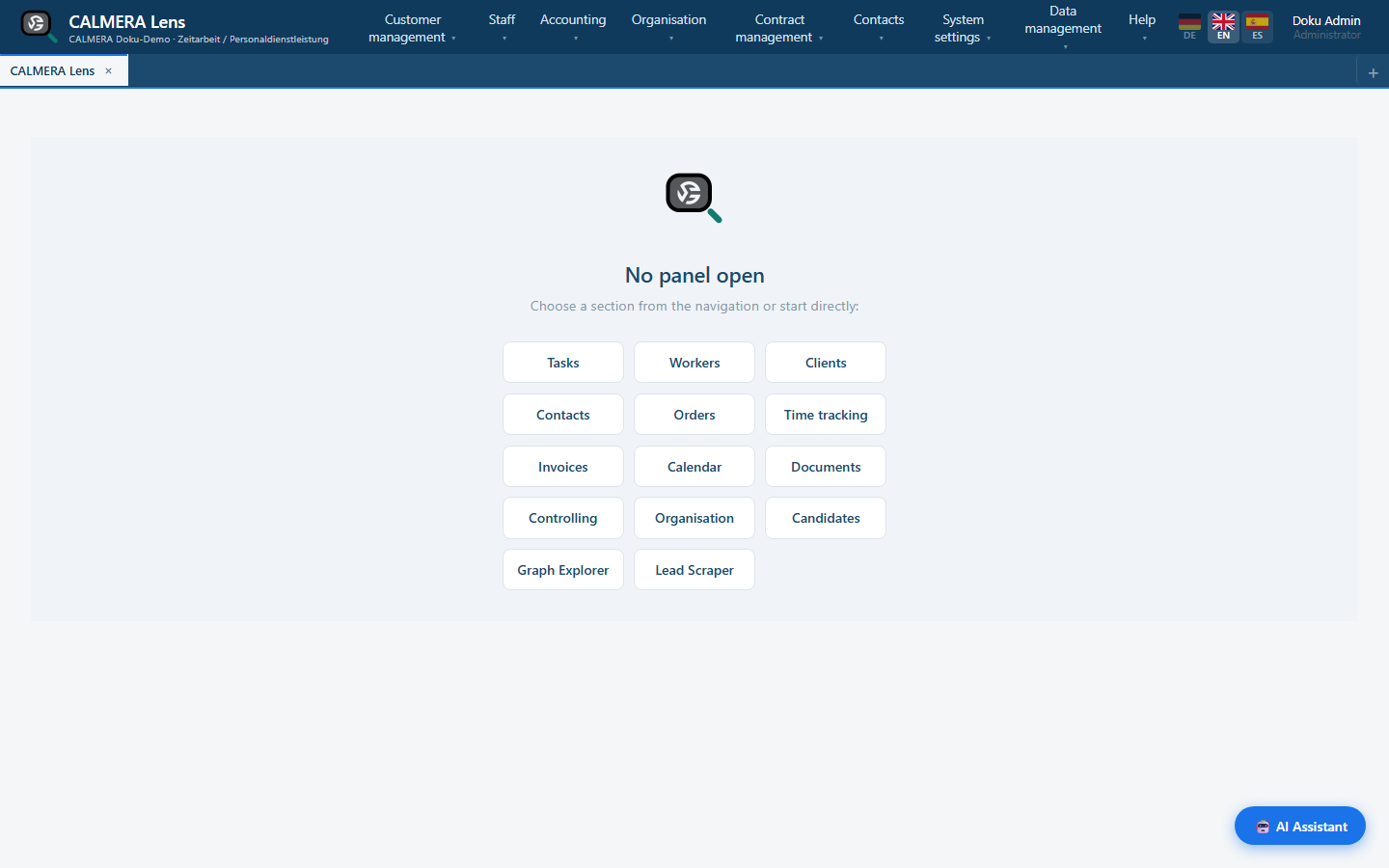1389x868 pixels.
Task: Open System settings dropdown
Action: [x=963, y=28]
